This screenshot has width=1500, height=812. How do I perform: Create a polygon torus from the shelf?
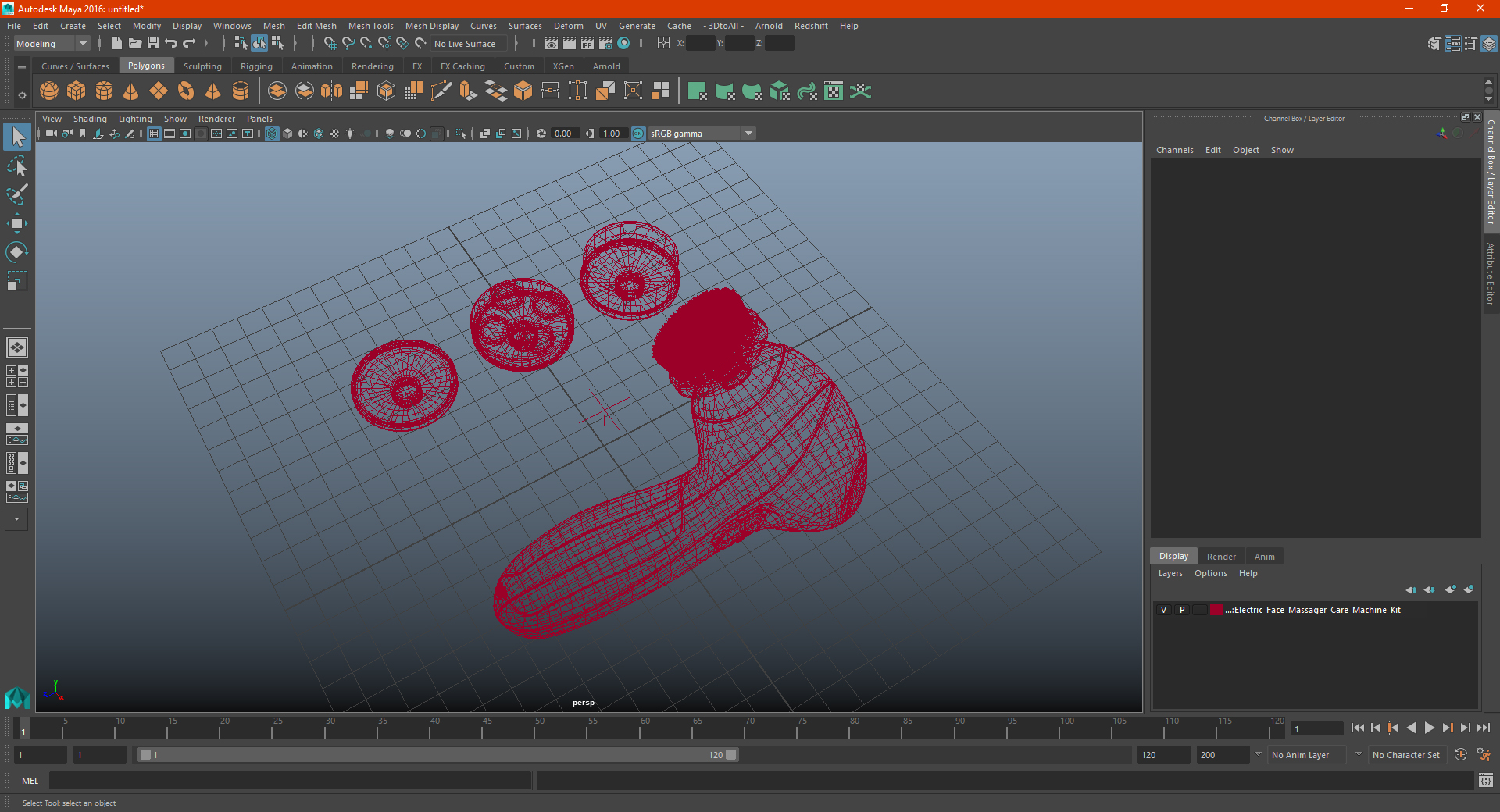coord(186,91)
